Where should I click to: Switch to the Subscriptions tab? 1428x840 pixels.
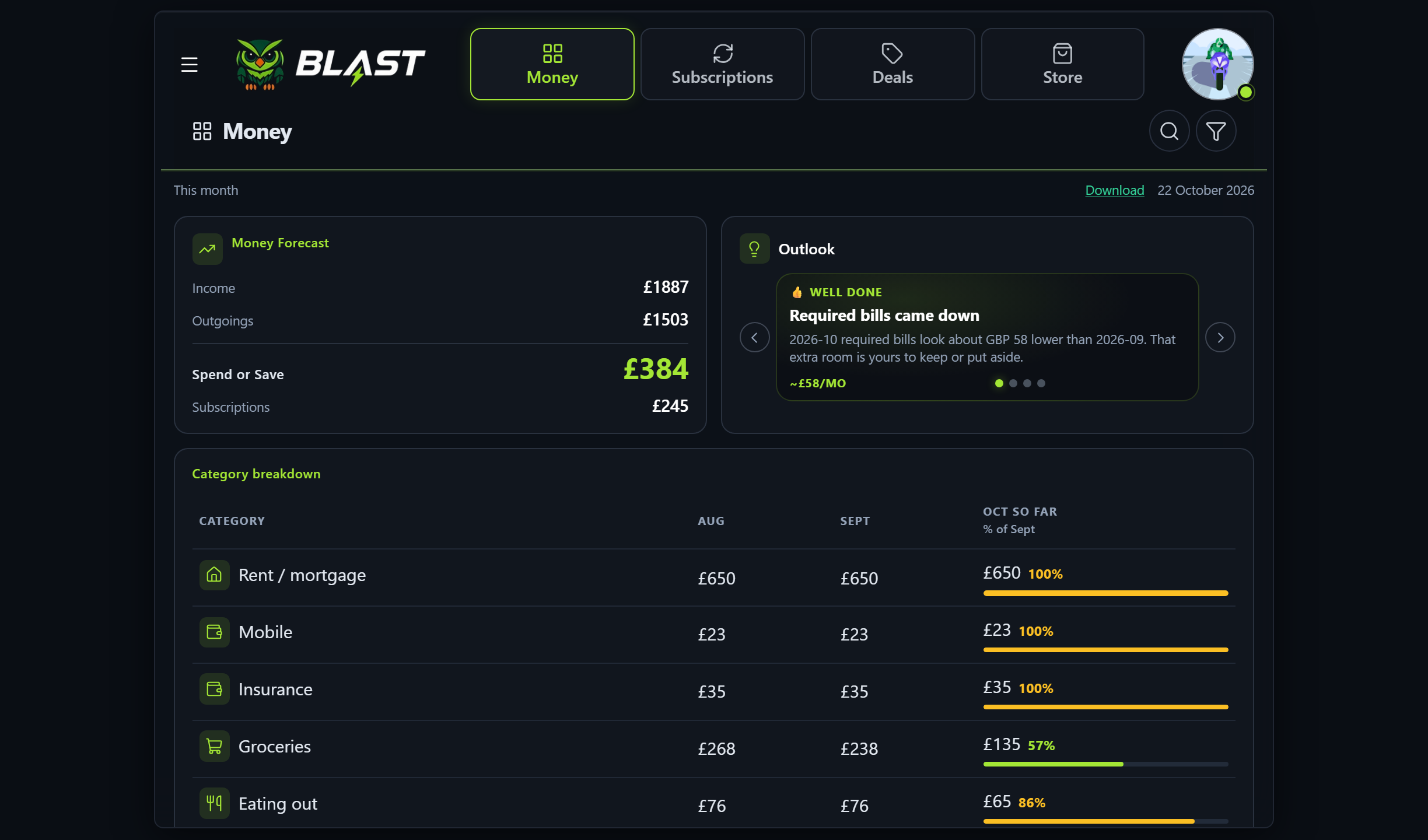(x=722, y=64)
